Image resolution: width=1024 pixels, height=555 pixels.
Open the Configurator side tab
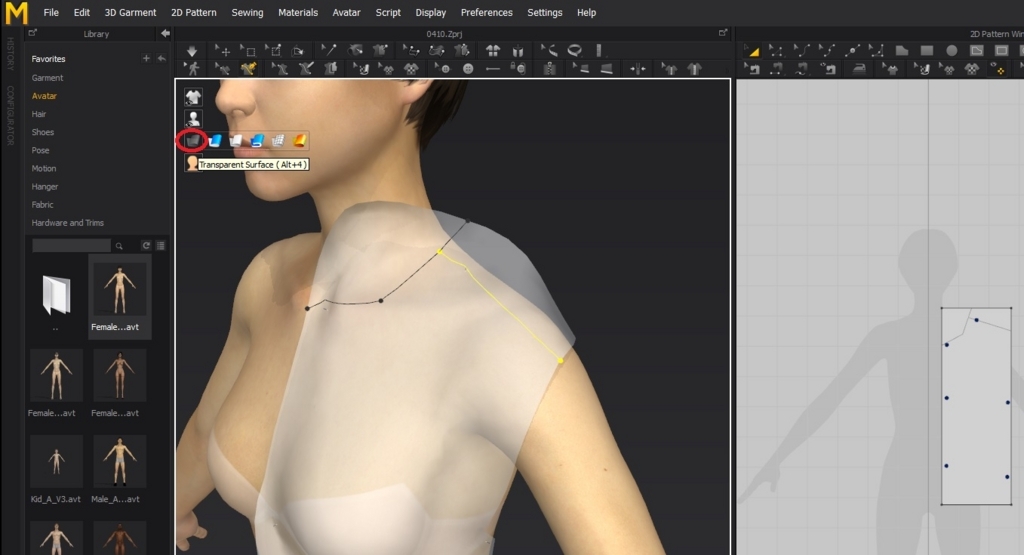pyautogui.click(x=10, y=116)
